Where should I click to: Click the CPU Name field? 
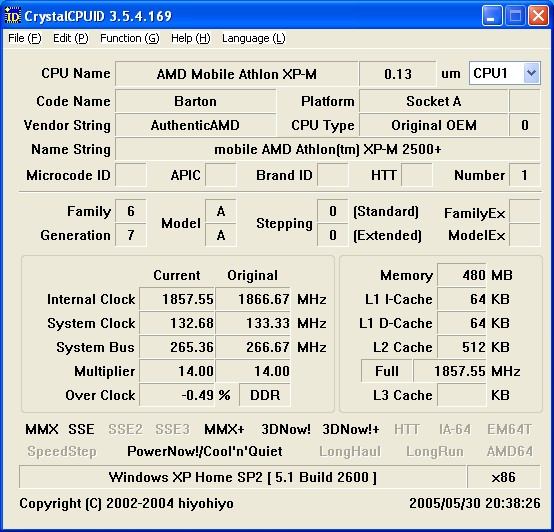click(x=237, y=74)
